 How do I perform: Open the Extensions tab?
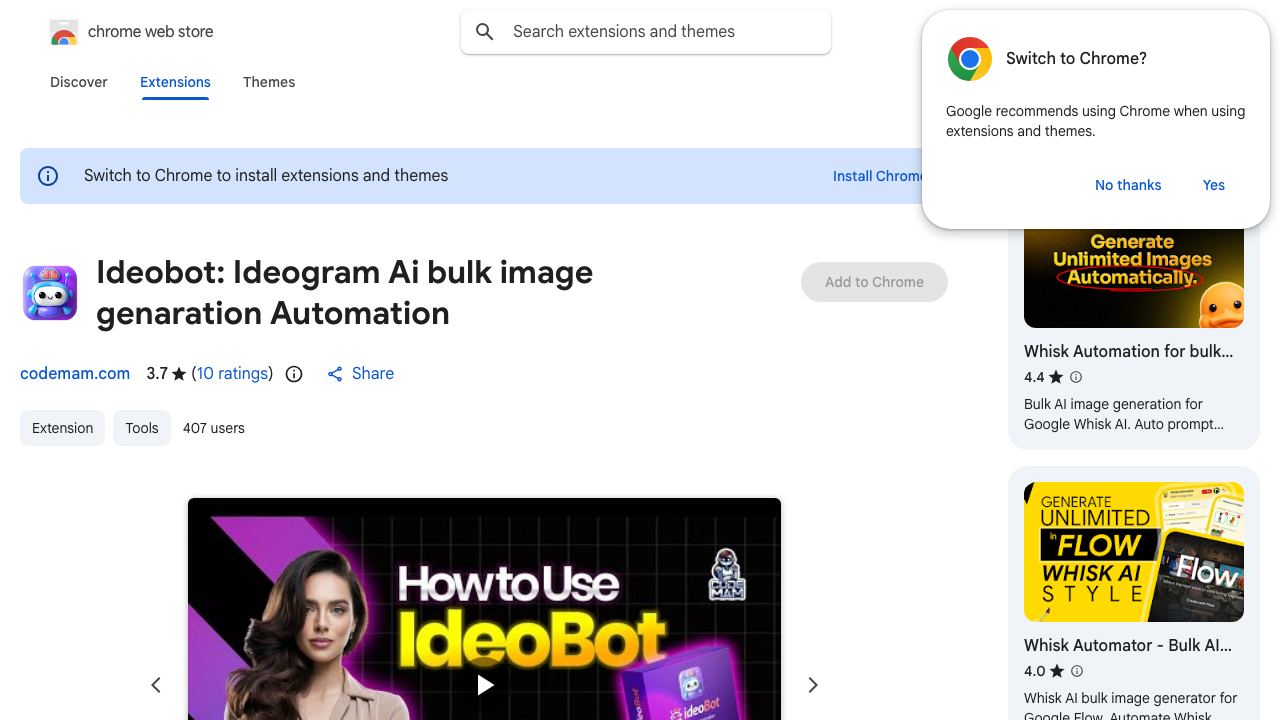click(175, 82)
